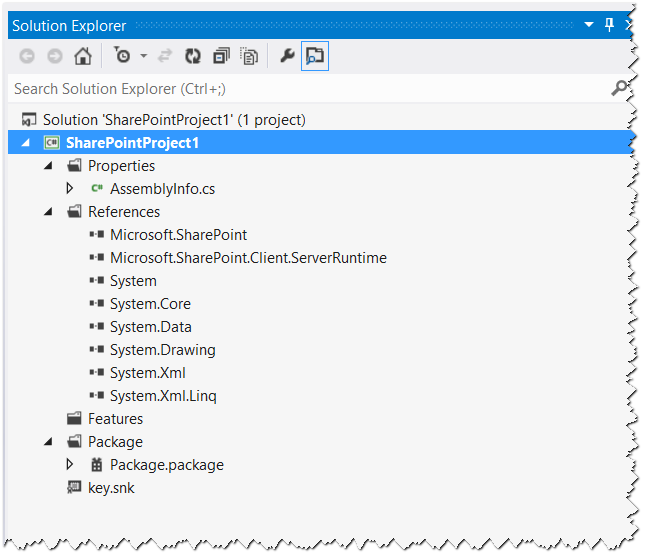Click the Features folder icon
The height and width of the screenshot is (559, 648).
pyautogui.click(x=74, y=419)
